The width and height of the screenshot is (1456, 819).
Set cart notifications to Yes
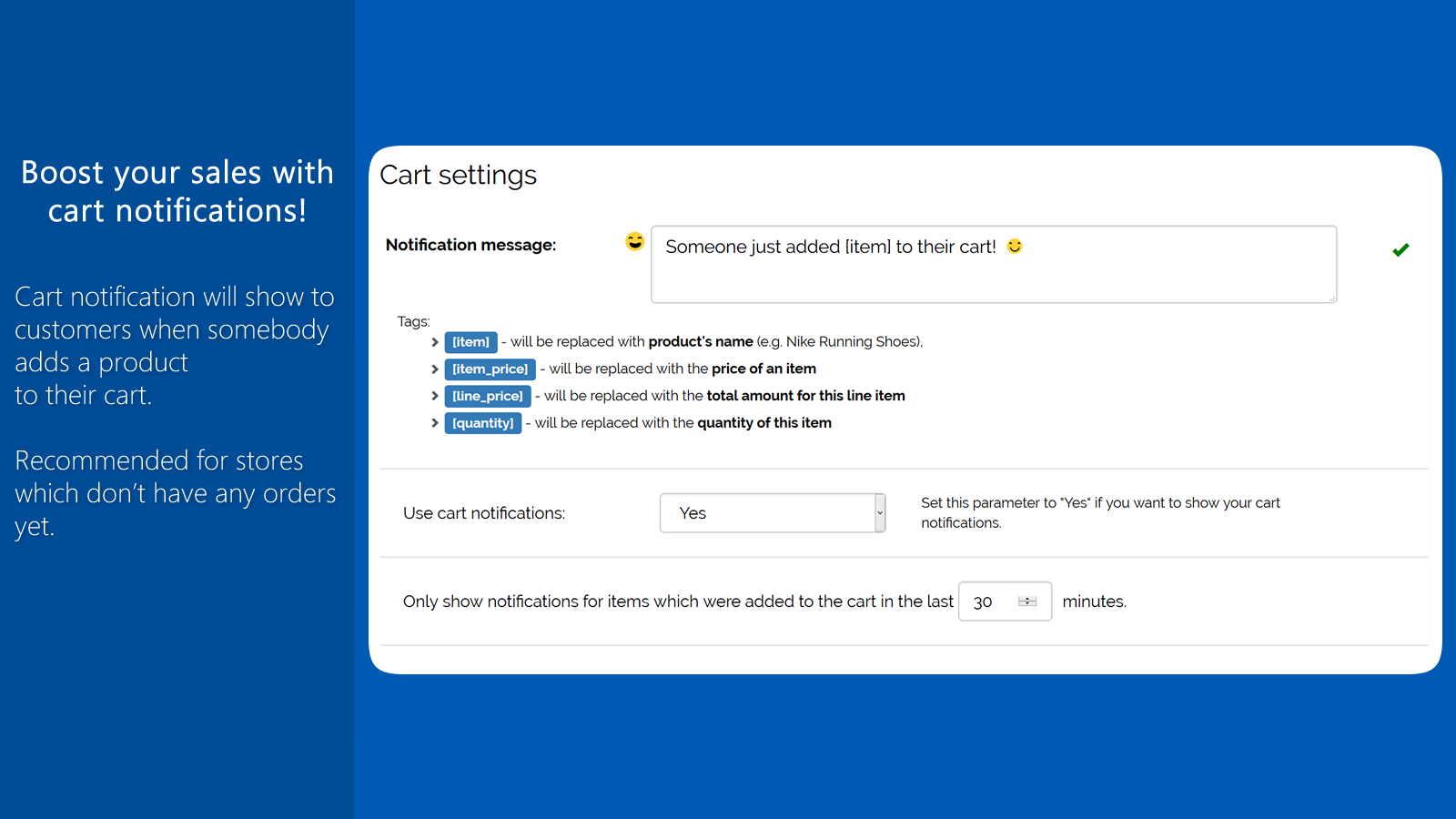(x=772, y=512)
